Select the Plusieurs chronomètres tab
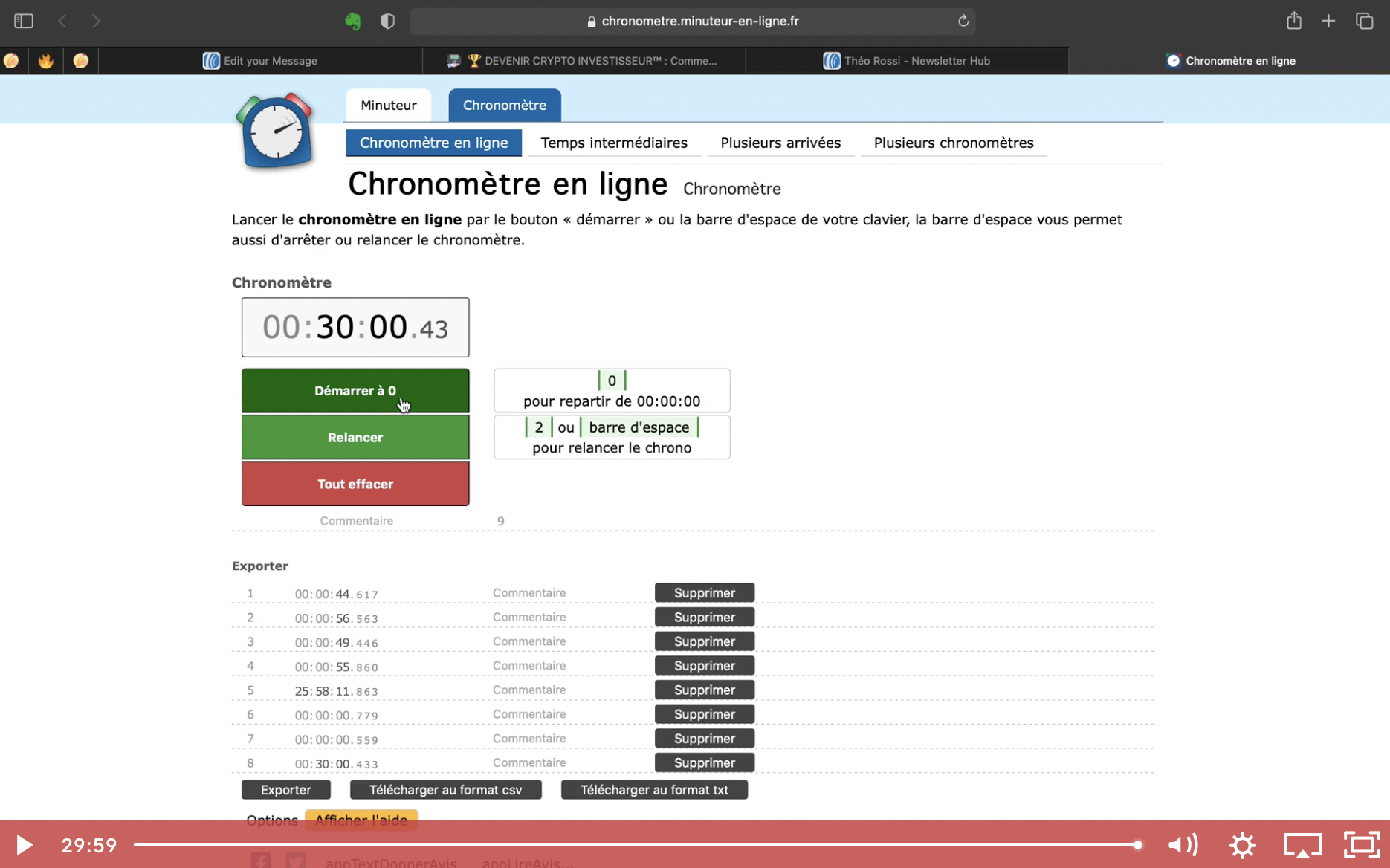This screenshot has height=868, width=1390. [x=953, y=143]
